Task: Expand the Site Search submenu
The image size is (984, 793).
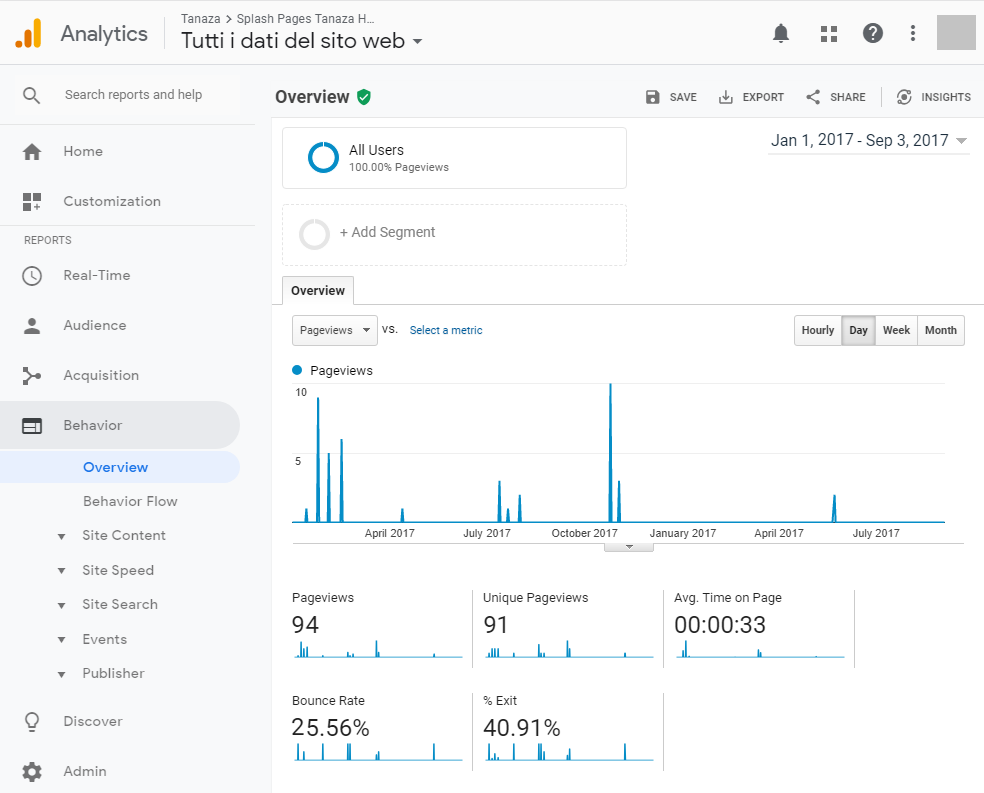Action: click(62, 605)
